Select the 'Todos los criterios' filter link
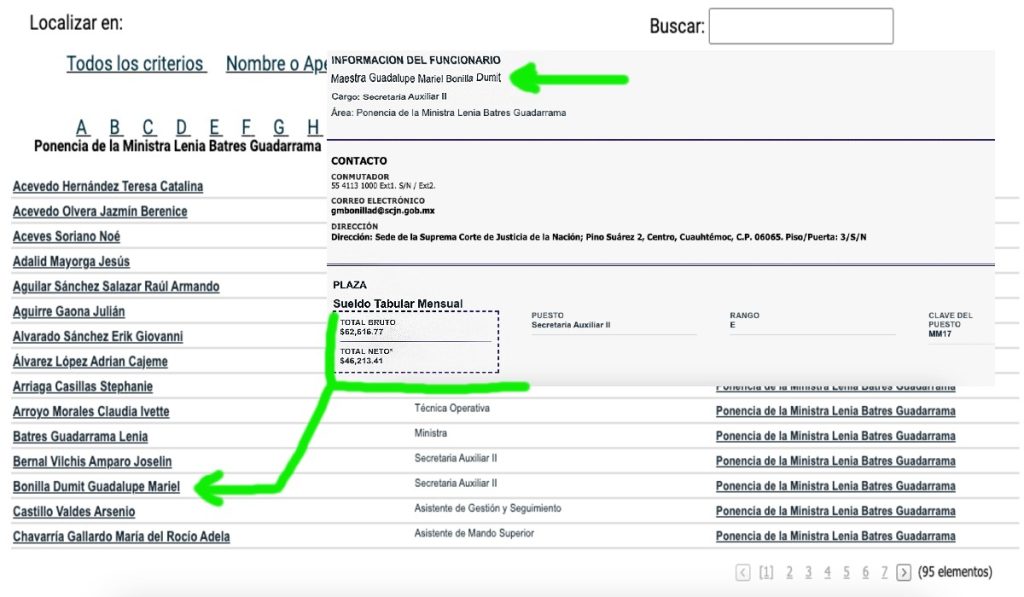Image resolution: width=1024 pixels, height=597 pixels. tap(136, 64)
